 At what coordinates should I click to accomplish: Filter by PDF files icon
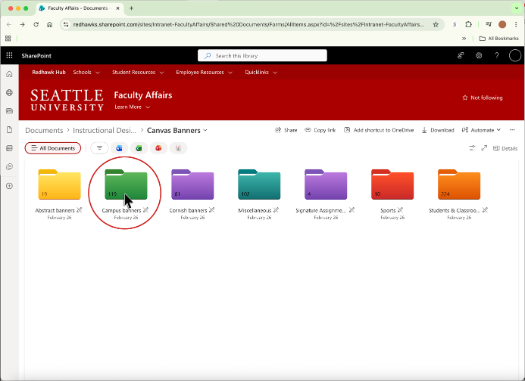click(x=178, y=148)
